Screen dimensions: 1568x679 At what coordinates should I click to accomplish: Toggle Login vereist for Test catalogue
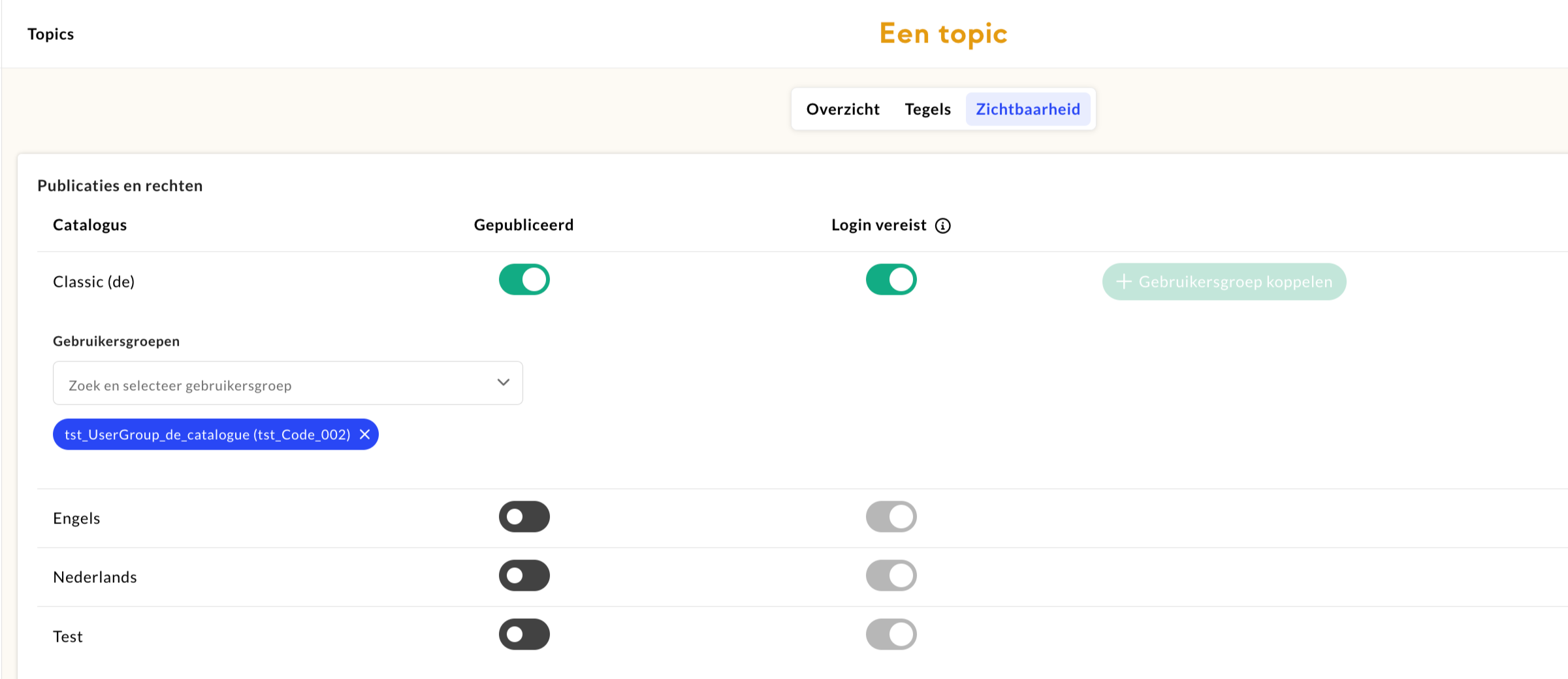[891, 635]
